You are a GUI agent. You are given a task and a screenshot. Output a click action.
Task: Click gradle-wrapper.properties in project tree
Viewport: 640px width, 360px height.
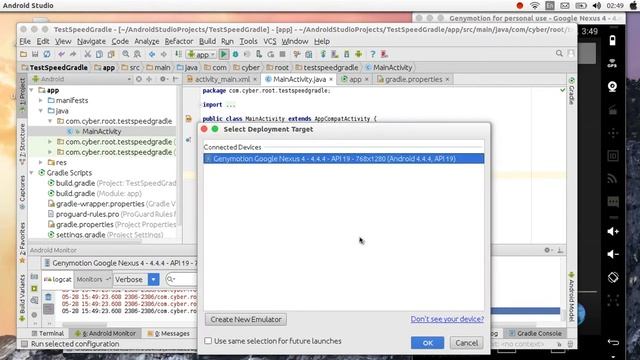pos(100,204)
